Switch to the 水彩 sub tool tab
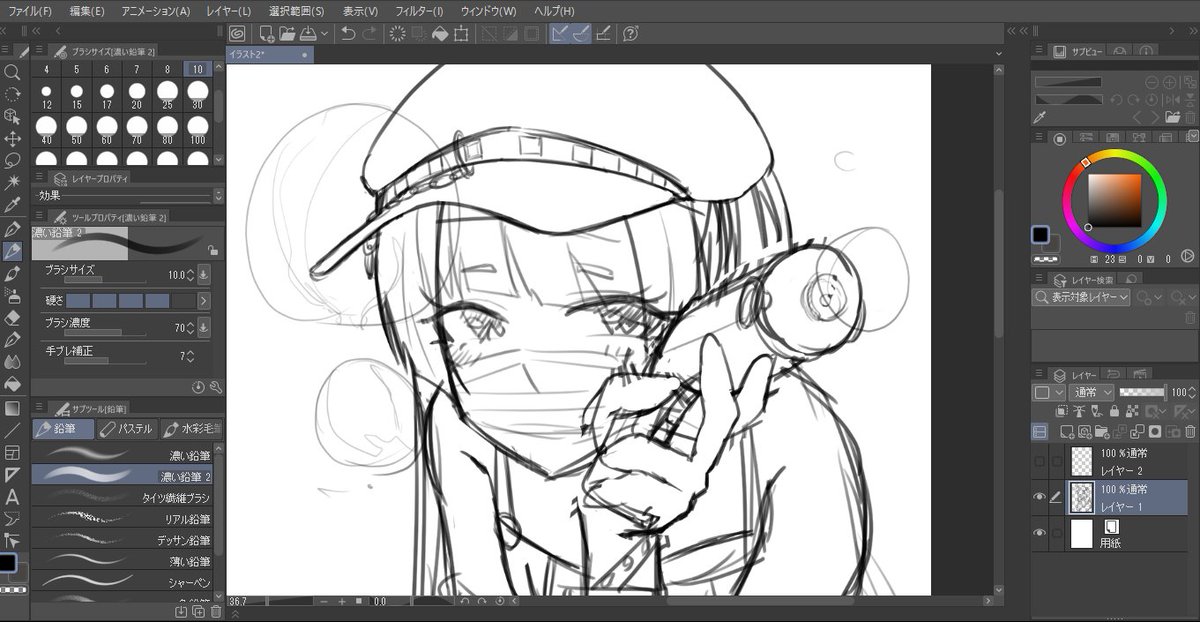The width and height of the screenshot is (1200, 622). pyautogui.click(x=191, y=429)
